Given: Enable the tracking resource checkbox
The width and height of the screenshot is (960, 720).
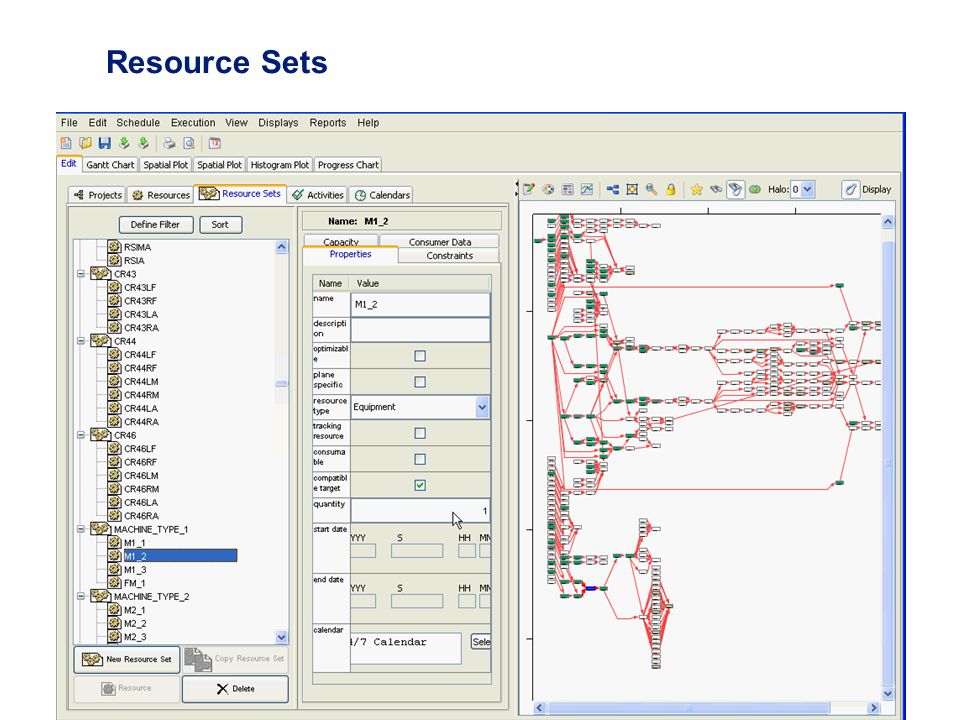Looking at the screenshot, I should point(420,433).
